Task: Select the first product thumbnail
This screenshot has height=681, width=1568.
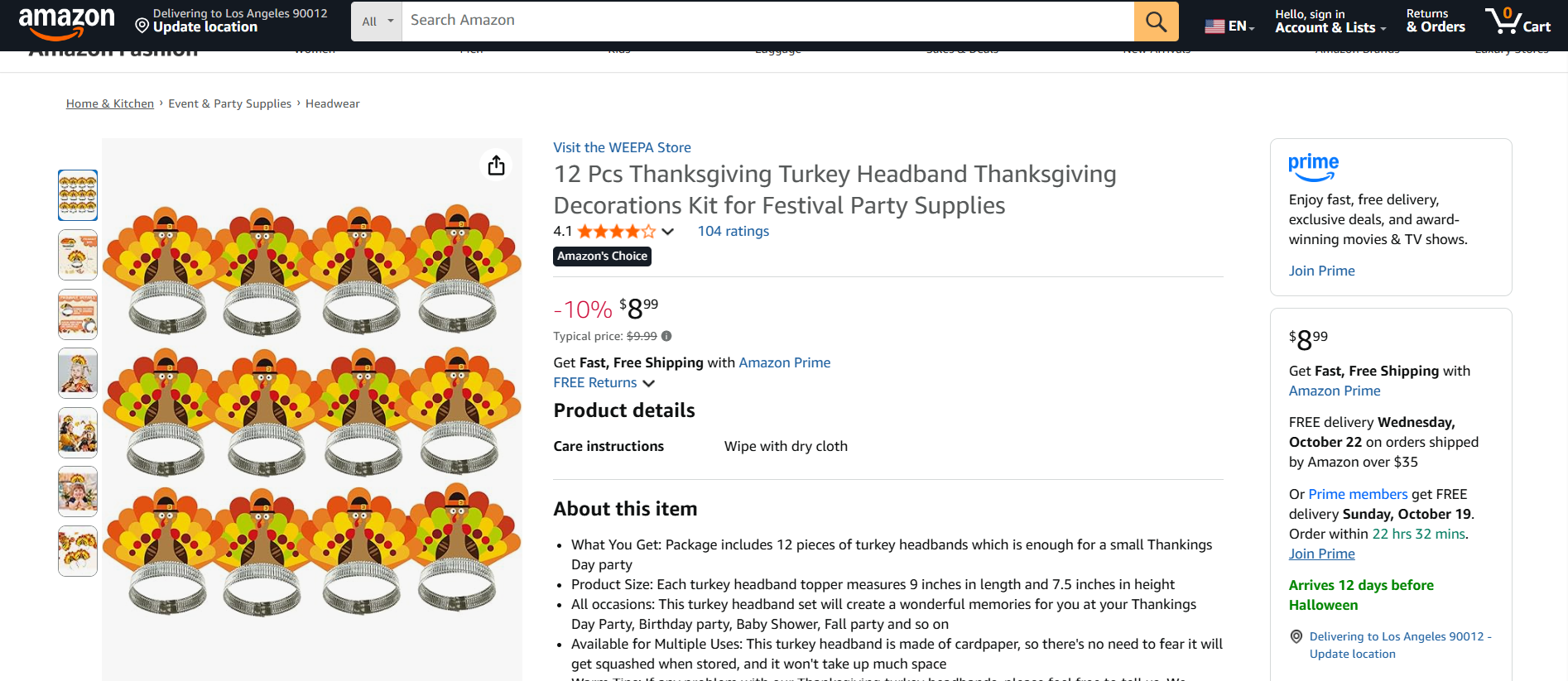Action: pyautogui.click(x=78, y=195)
